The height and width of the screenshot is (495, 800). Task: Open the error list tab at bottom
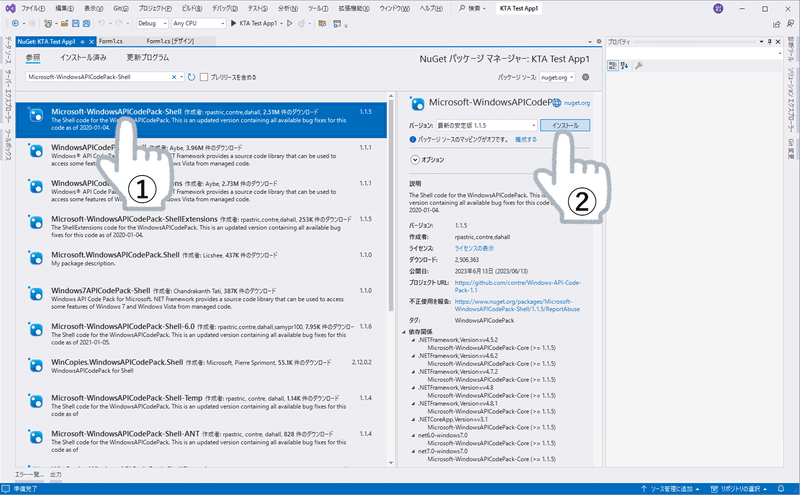29,475
